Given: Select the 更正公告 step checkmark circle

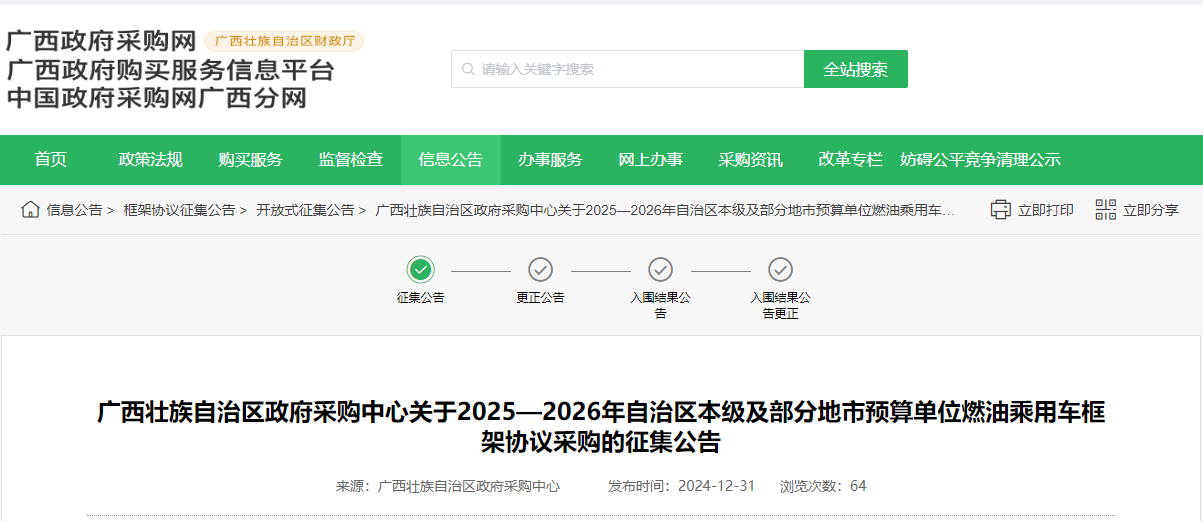Looking at the screenshot, I should coord(540,269).
